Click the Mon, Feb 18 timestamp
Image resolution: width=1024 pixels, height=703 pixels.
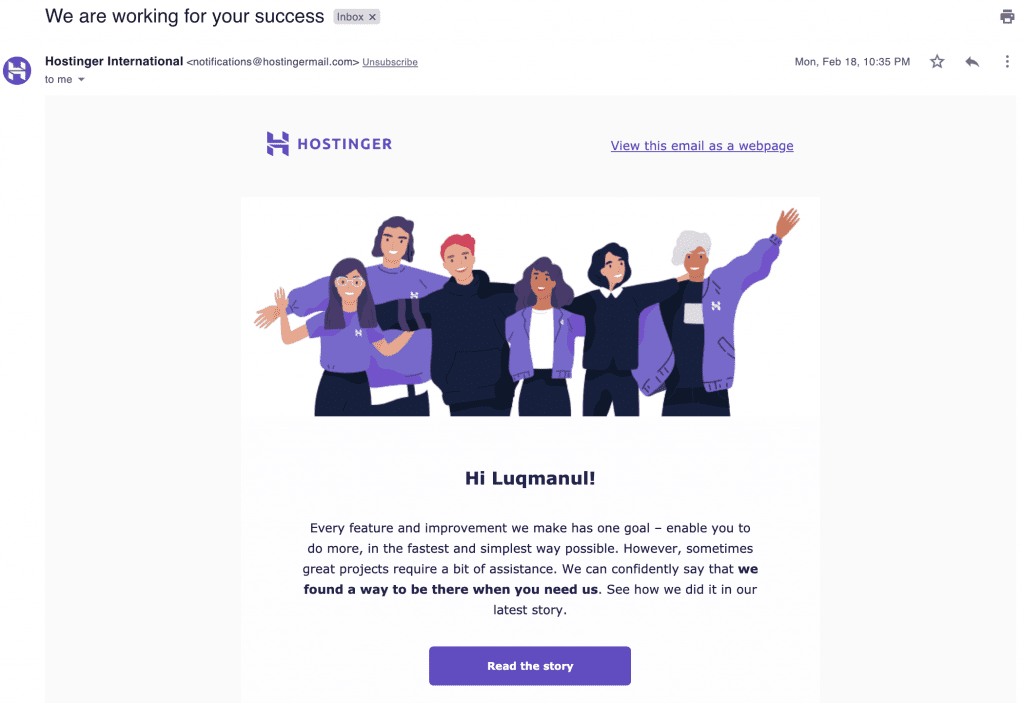click(x=852, y=61)
